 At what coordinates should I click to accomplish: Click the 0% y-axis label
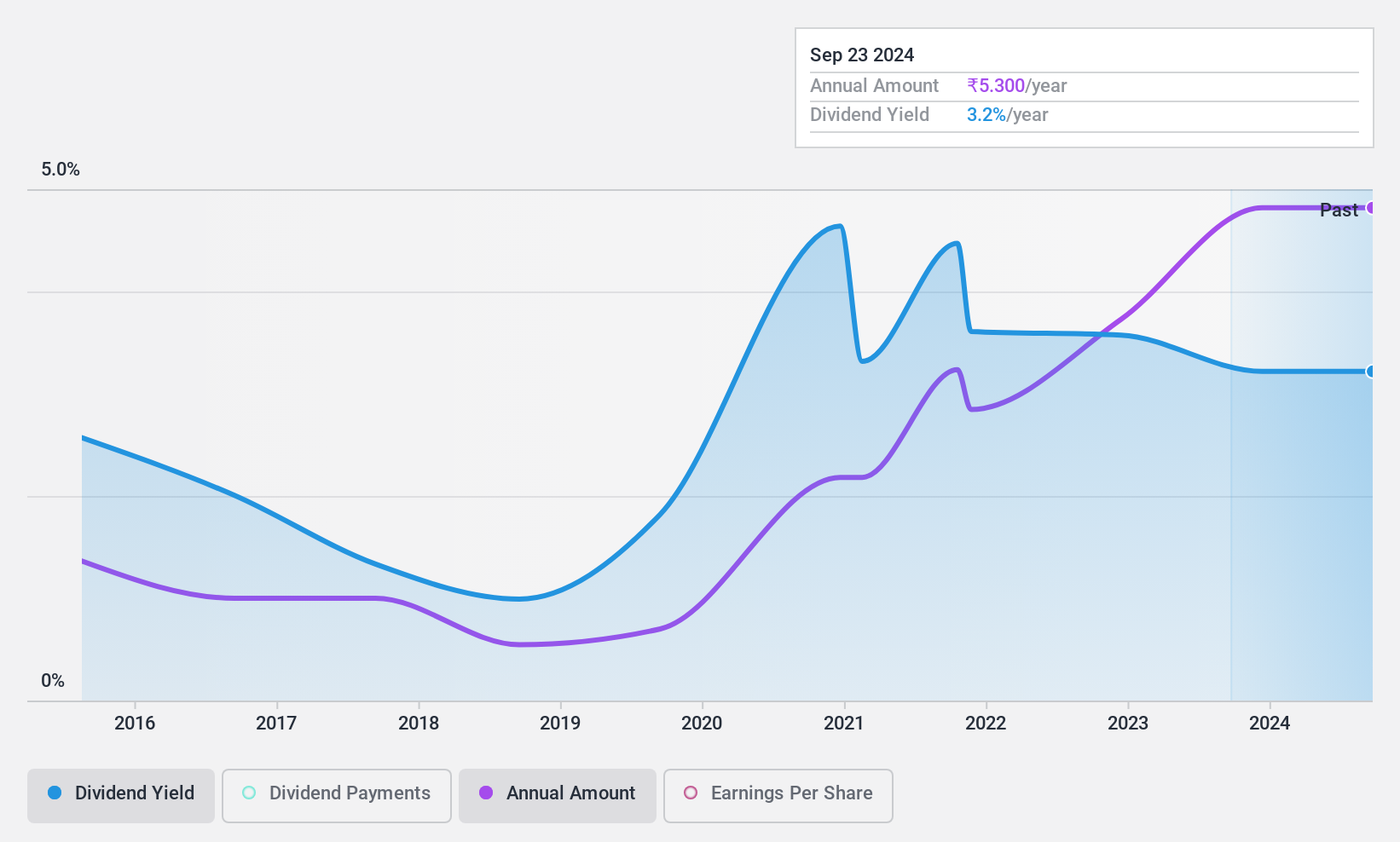click(x=53, y=680)
